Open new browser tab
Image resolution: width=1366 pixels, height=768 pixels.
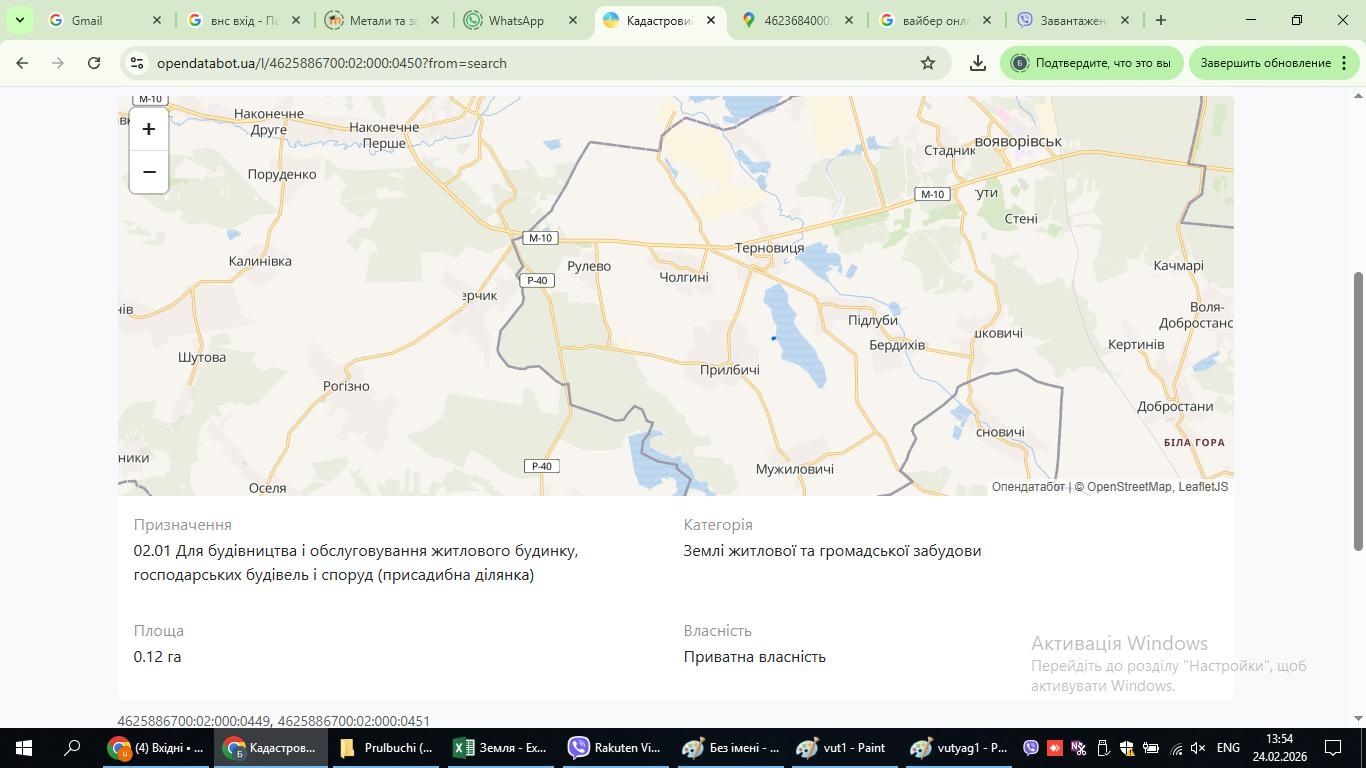coord(1160,20)
